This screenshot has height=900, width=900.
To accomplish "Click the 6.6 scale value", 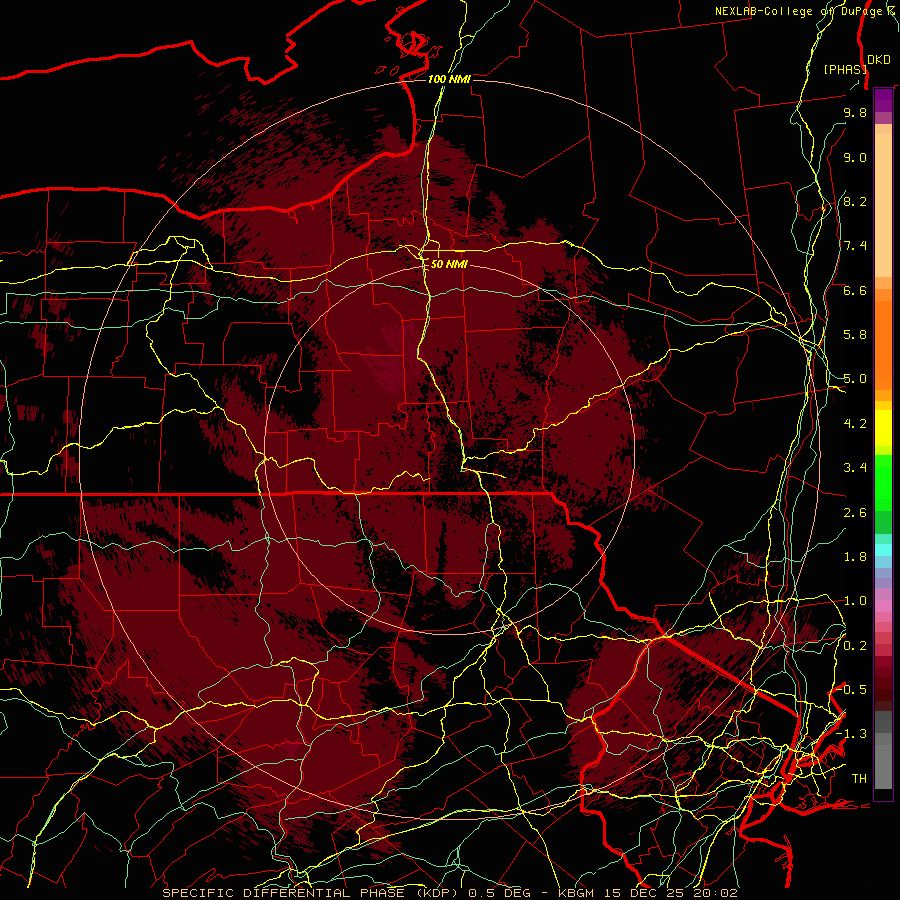I will [855, 290].
